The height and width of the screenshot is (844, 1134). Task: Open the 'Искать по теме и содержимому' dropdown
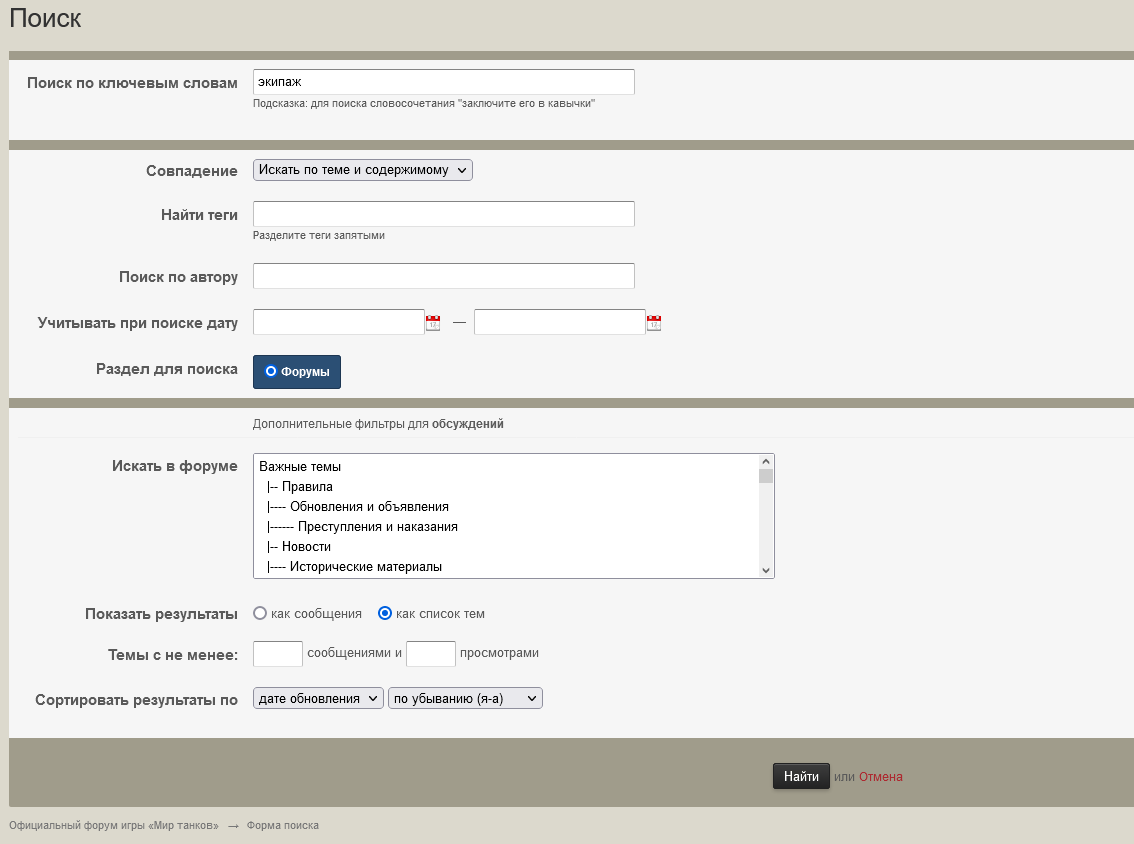coord(362,170)
